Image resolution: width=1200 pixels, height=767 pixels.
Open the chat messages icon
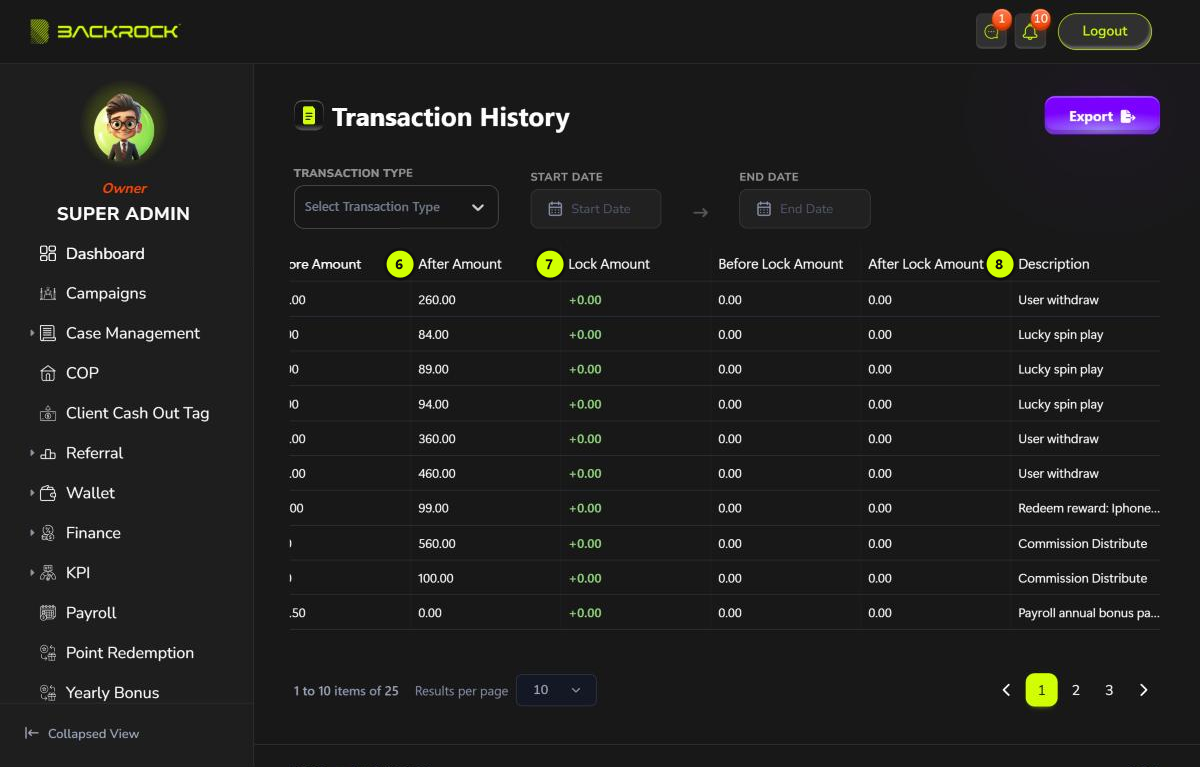[x=991, y=32]
